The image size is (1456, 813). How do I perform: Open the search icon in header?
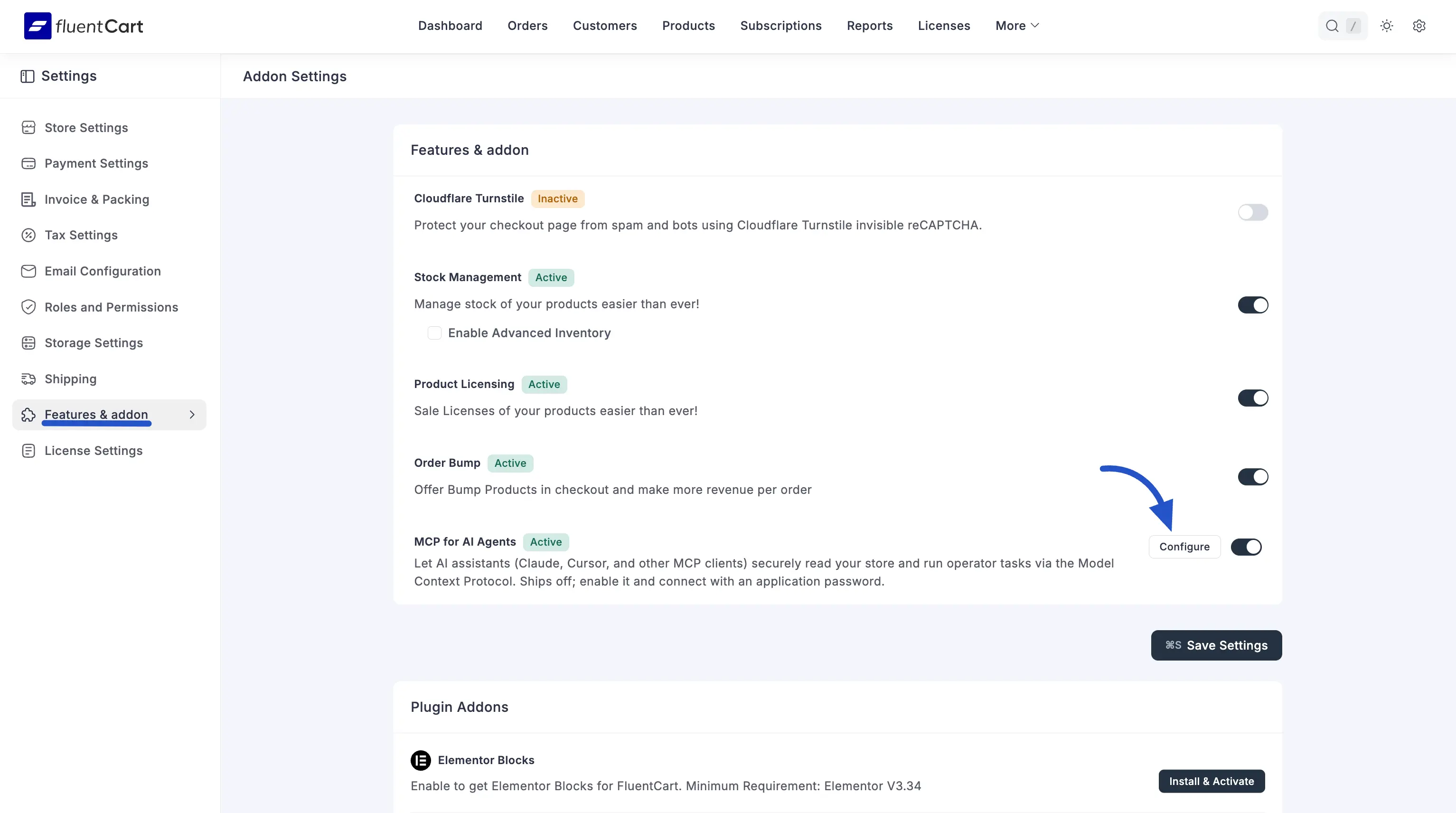tap(1332, 26)
